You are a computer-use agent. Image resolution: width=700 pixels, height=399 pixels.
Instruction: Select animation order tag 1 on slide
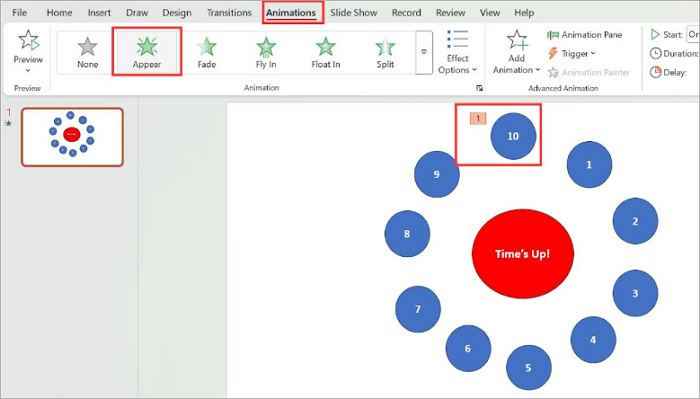pyautogui.click(x=478, y=118)
